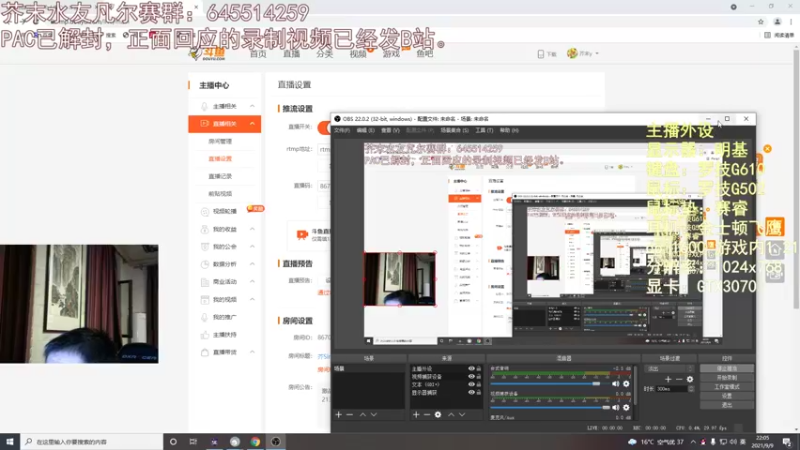800x450 pixels.
Task: Expand 主播相关 section in Douyu sidebar
Action: (x=252, y=106)
